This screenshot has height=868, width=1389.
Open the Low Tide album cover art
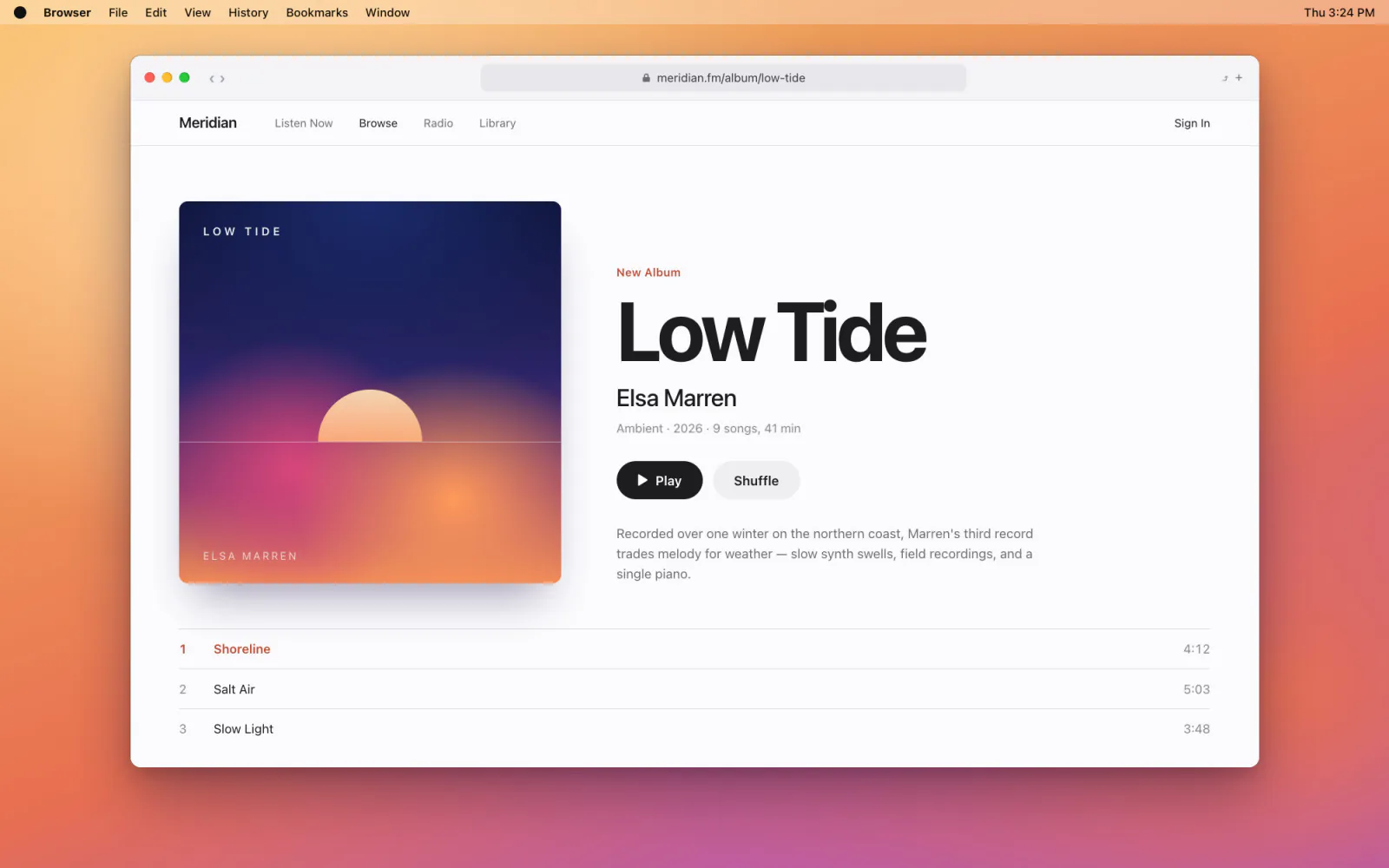[x=370, y=392]
